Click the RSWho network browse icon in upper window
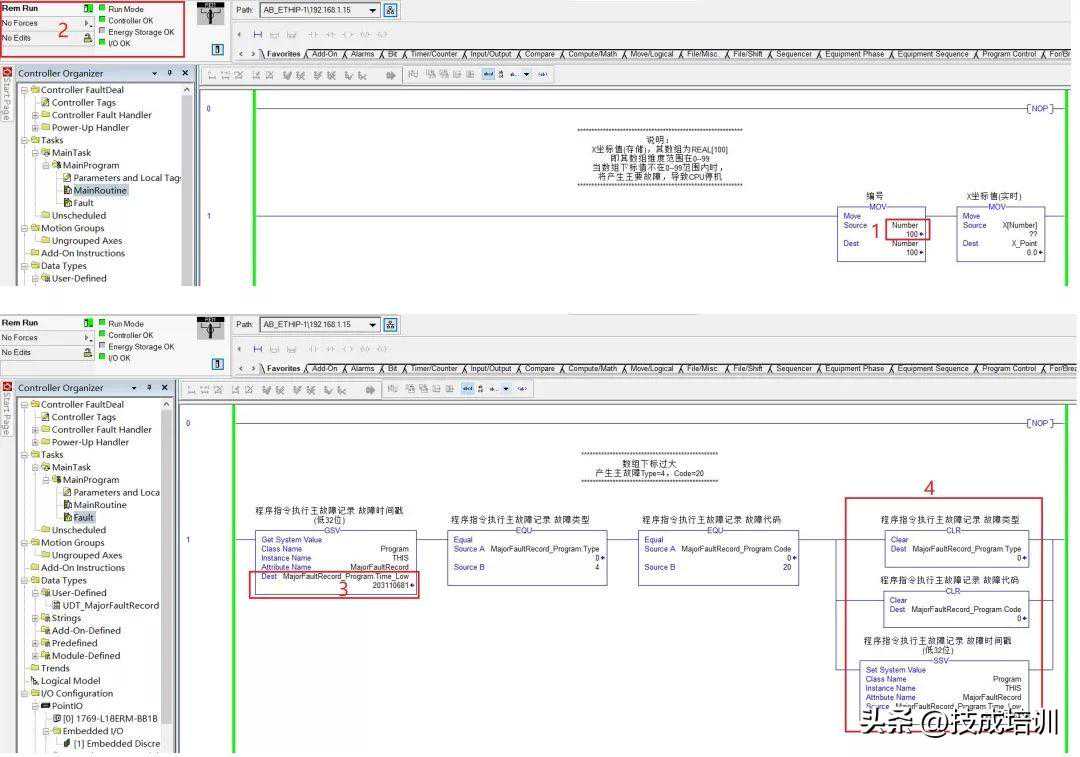 click(x=390, y=11)
